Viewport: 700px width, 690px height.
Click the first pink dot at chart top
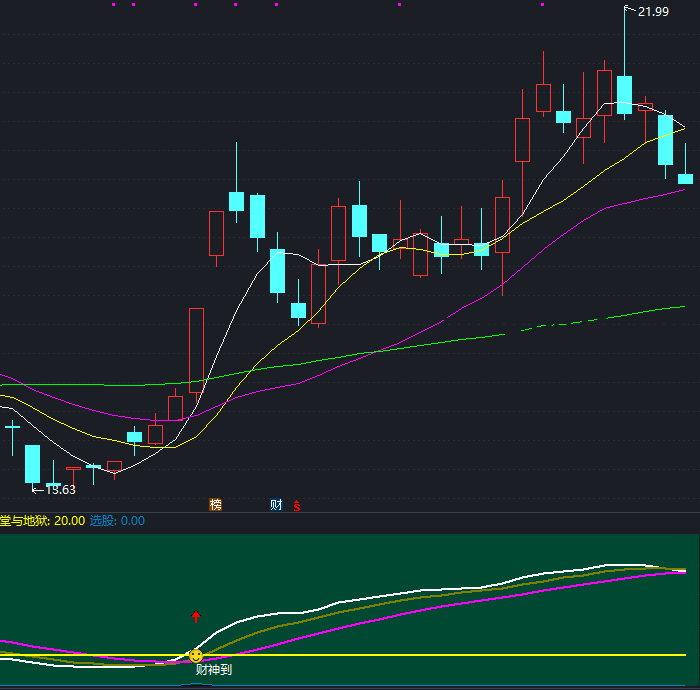113,5
